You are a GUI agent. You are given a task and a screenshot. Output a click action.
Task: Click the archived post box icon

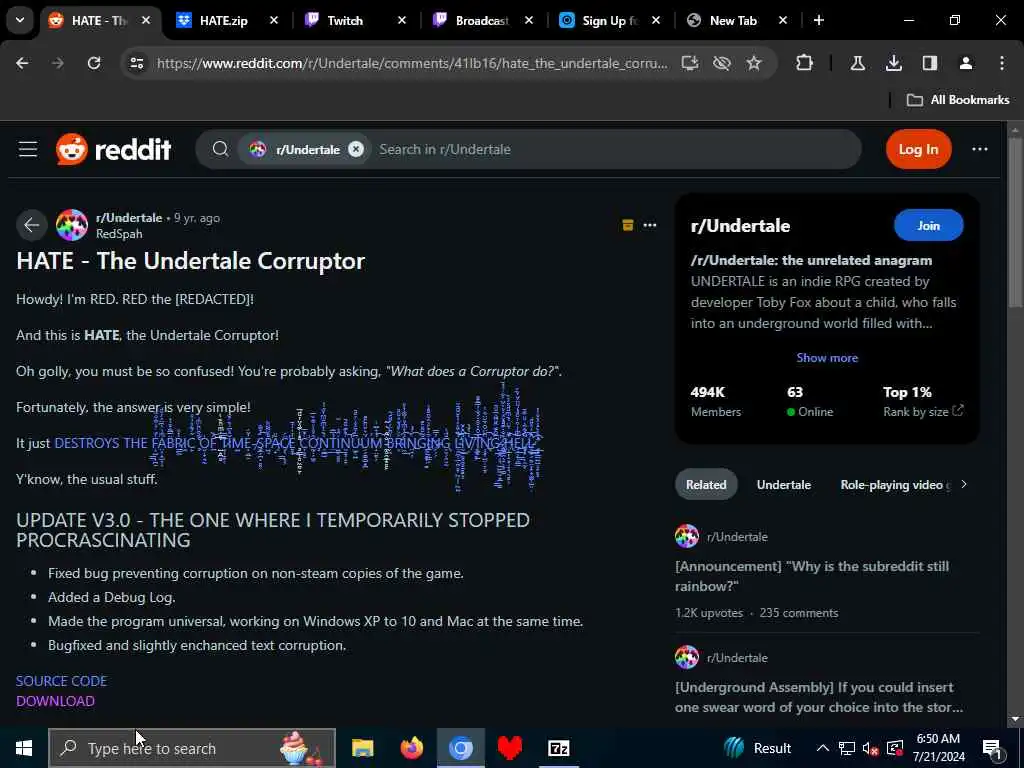[628, 225]
